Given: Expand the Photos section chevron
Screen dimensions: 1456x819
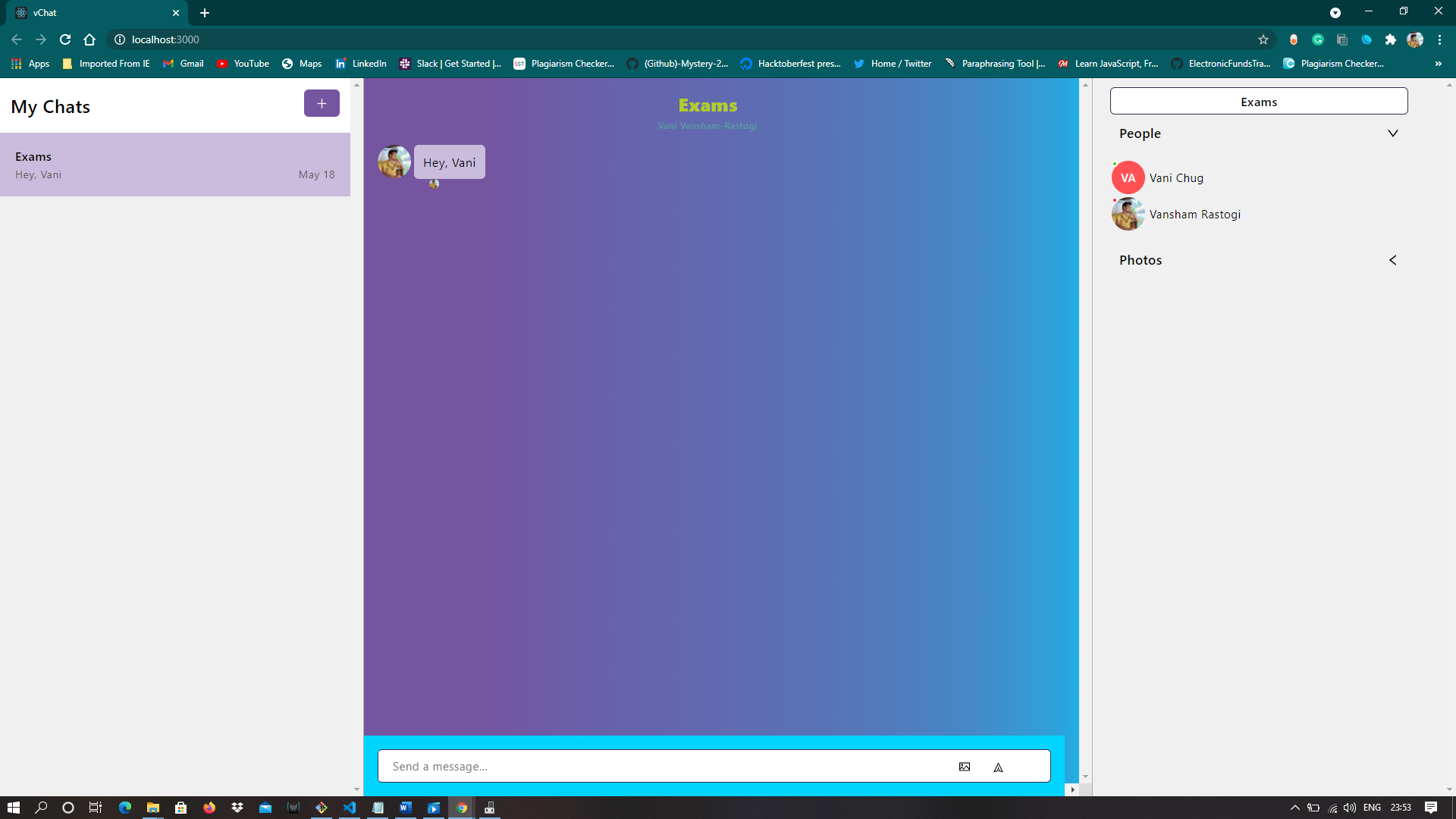Looking at the screenshot, I should pos(1393,260).
